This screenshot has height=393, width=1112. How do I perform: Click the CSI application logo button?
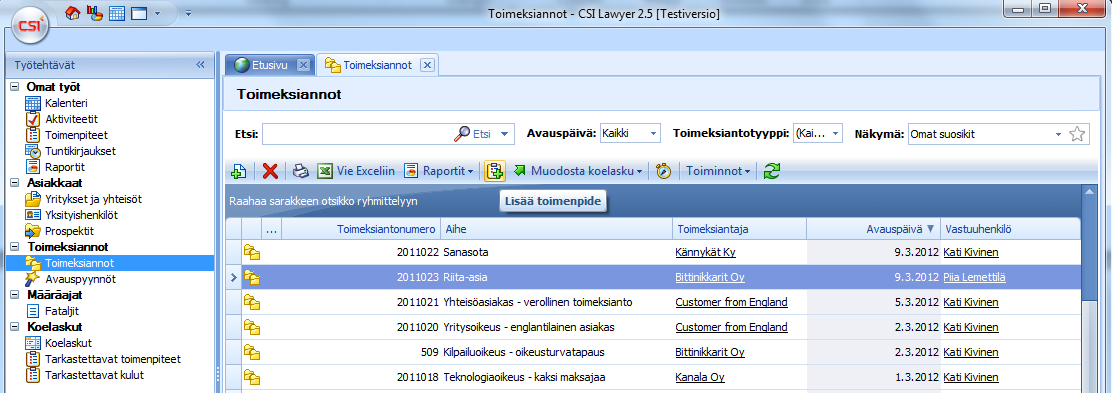pyautogui.click(x=30, y=27)
